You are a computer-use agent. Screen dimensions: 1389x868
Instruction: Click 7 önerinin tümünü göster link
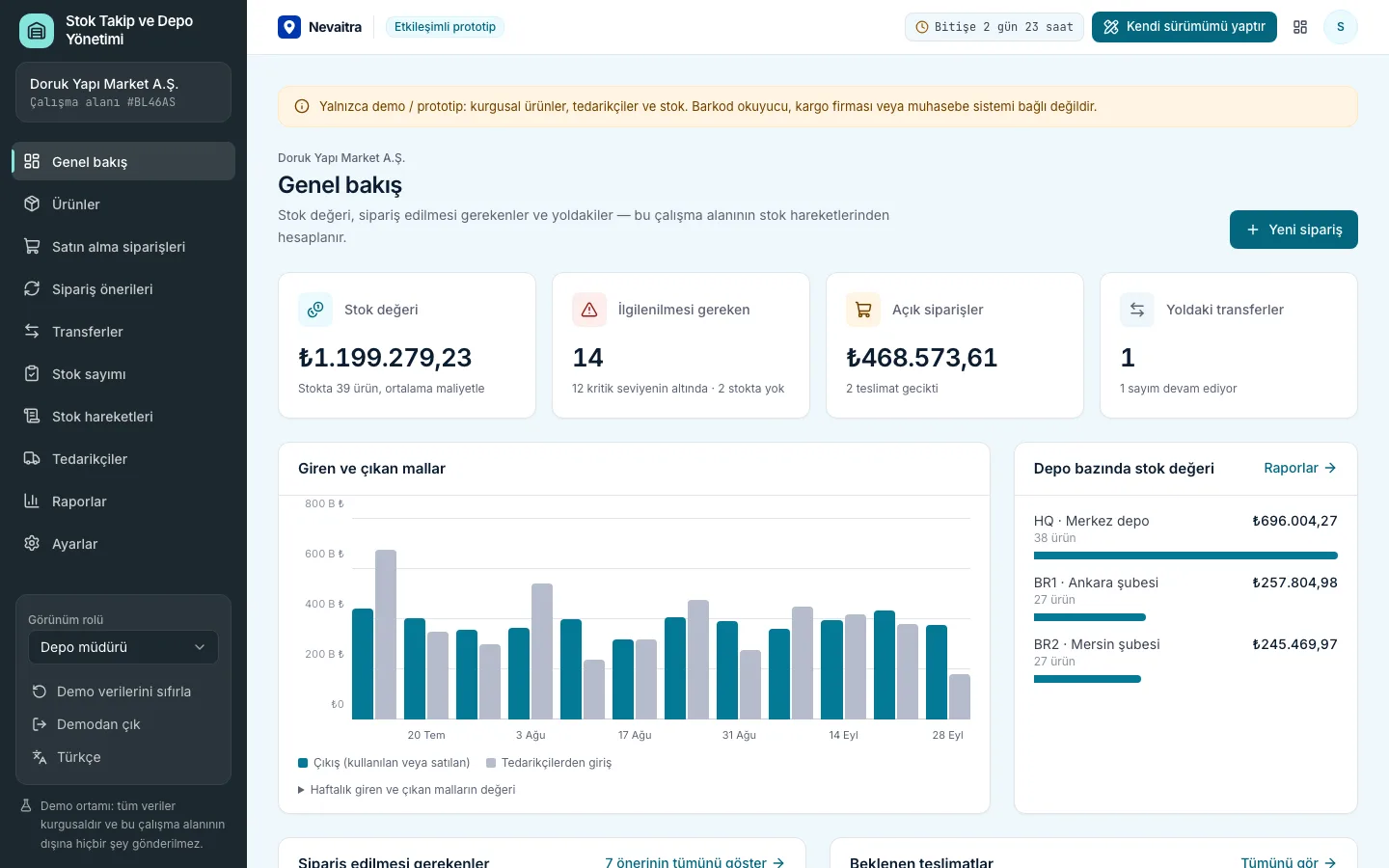(694, 862)
